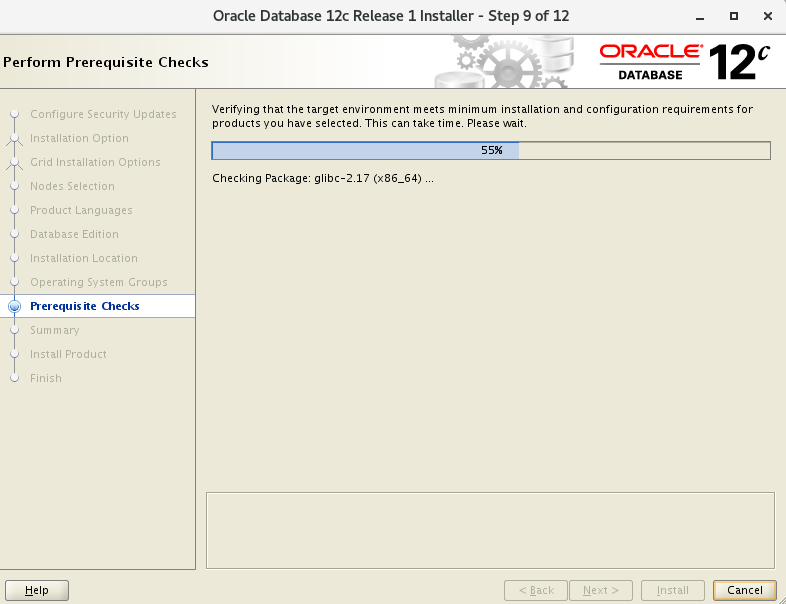Click 'Checking Package: glibc-2.17' status text

[x=323, y=178]
